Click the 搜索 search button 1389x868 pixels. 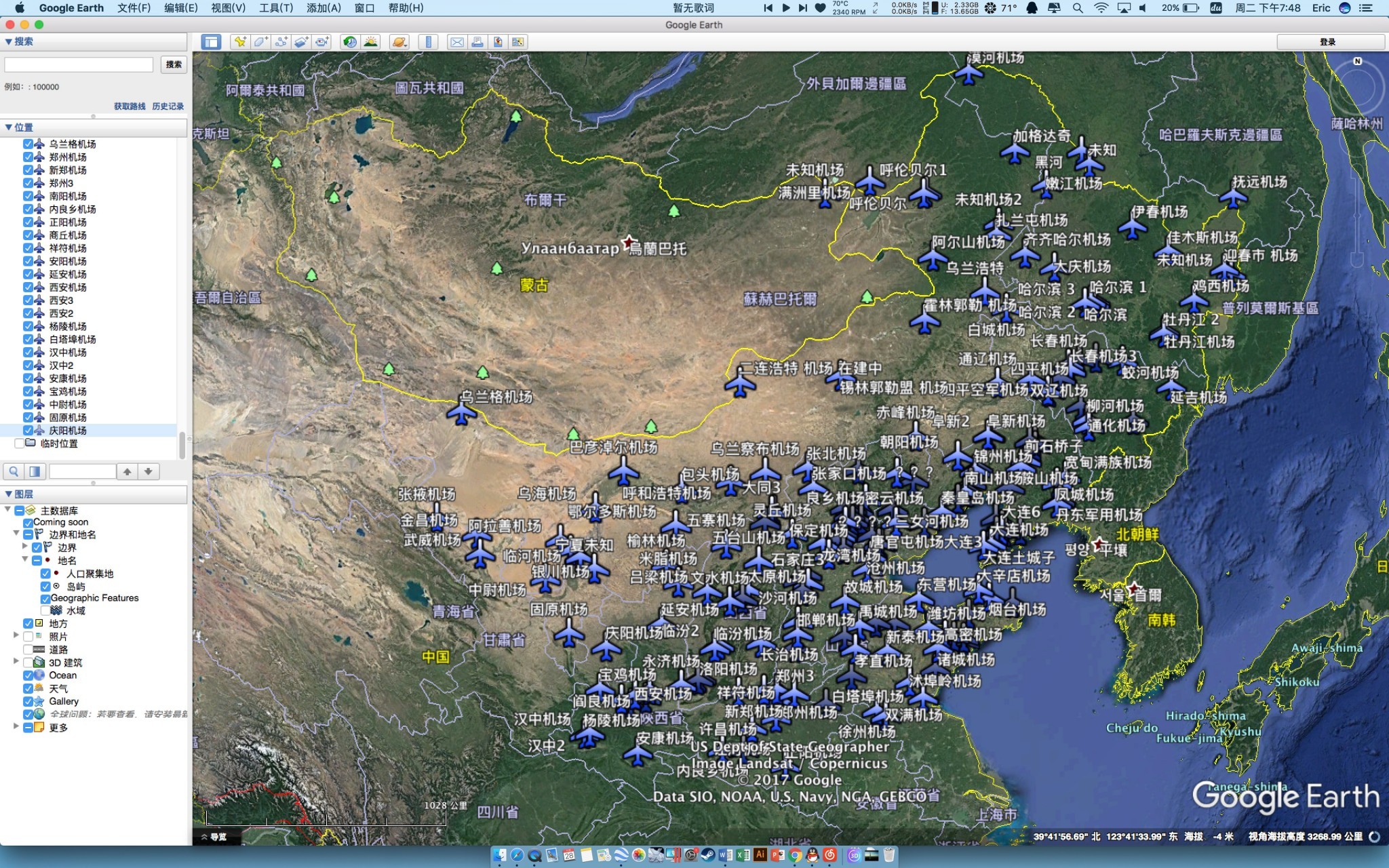[174, 64]
